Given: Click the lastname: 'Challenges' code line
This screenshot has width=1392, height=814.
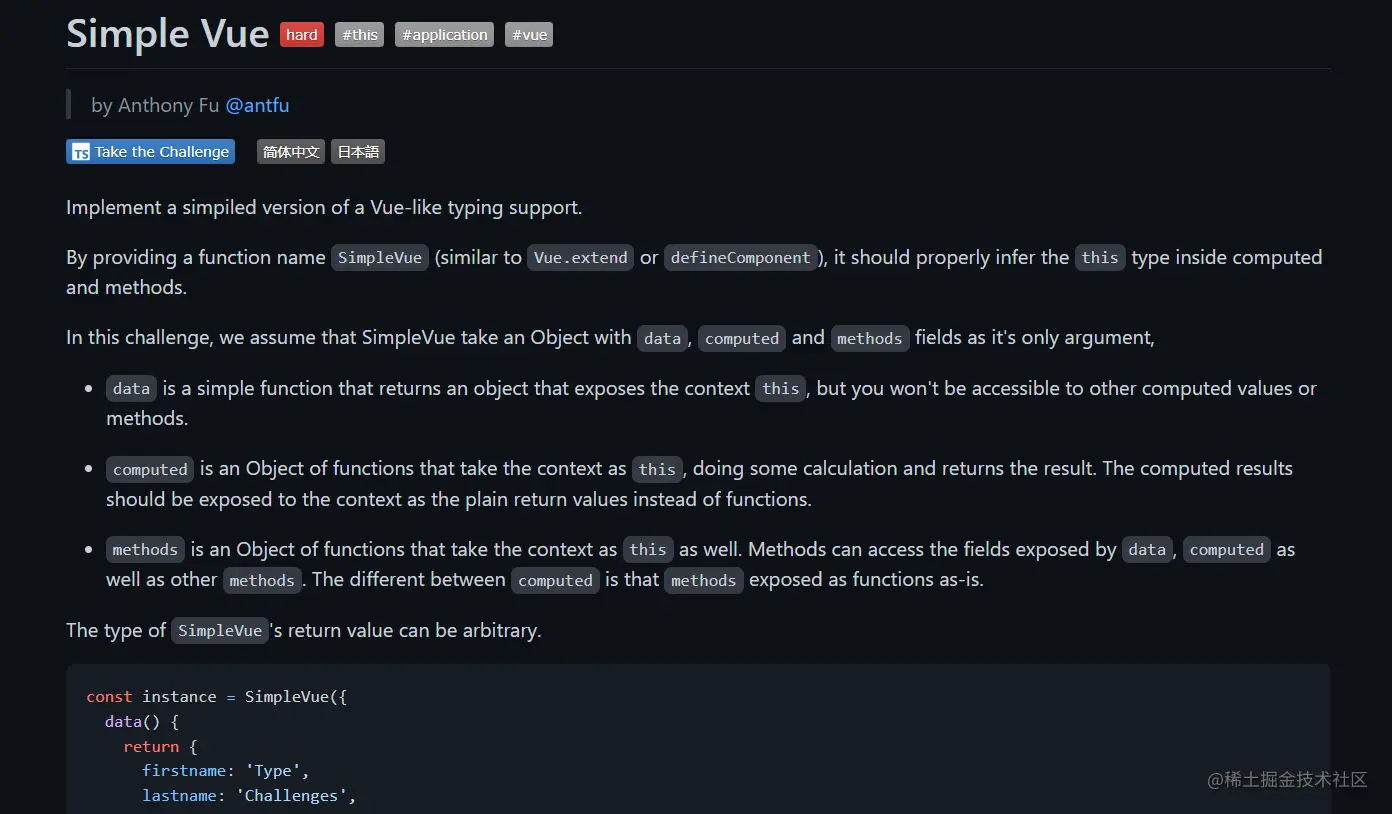Looking at the screenshot, I should [249, 796].
